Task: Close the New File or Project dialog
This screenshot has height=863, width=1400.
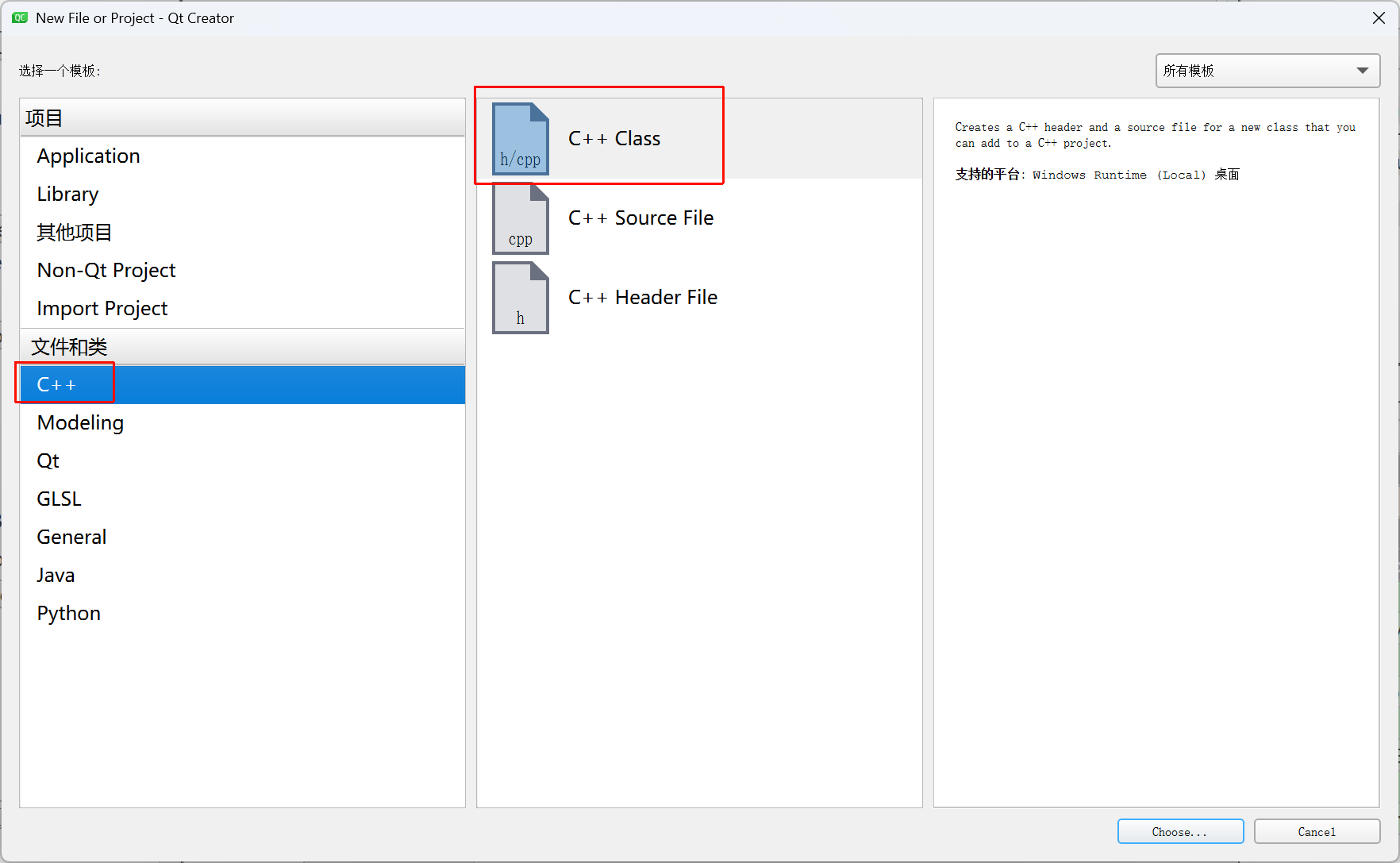Action: [1379, 17]
